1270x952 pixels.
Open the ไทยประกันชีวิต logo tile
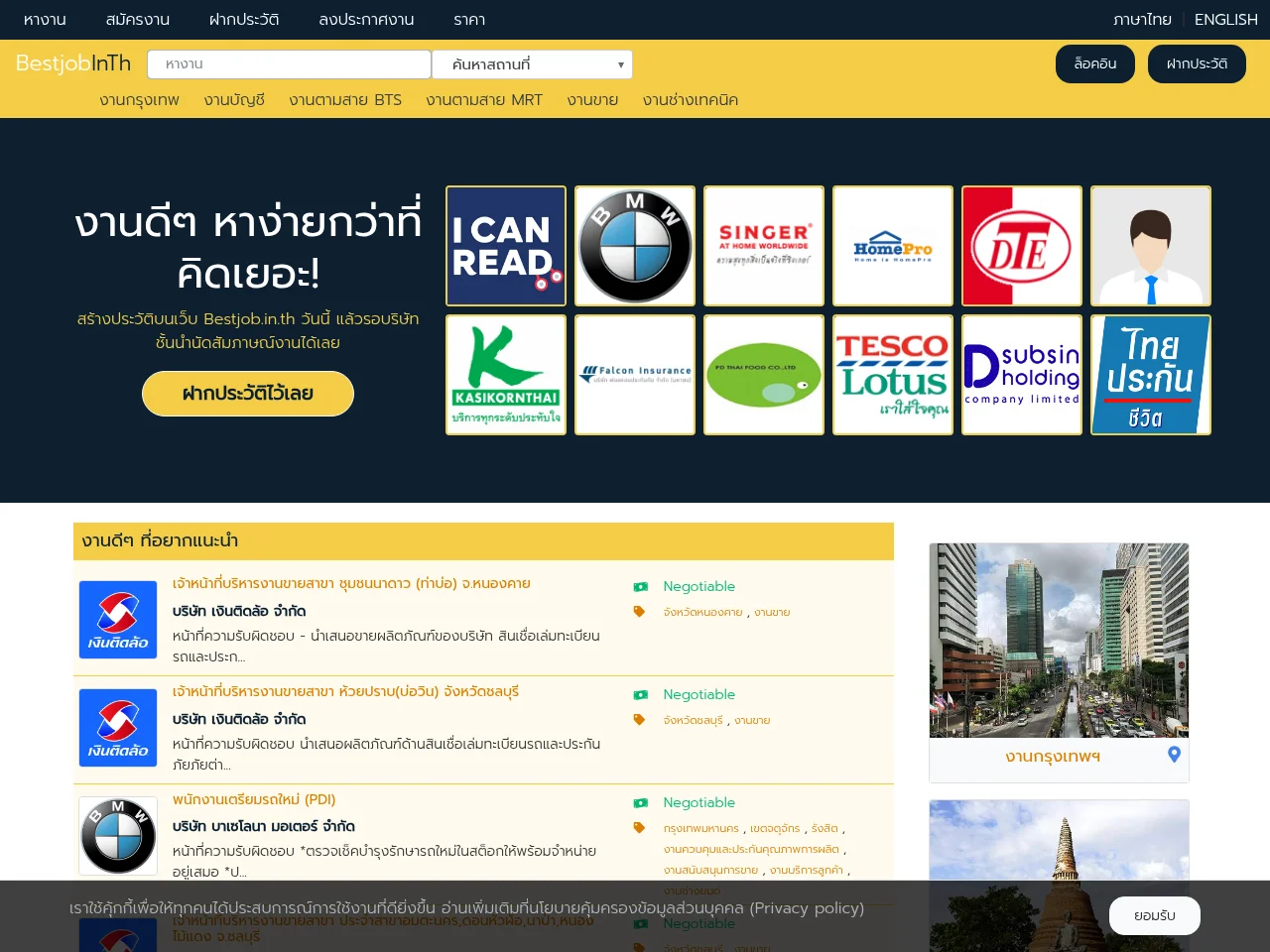(1151, 375)
